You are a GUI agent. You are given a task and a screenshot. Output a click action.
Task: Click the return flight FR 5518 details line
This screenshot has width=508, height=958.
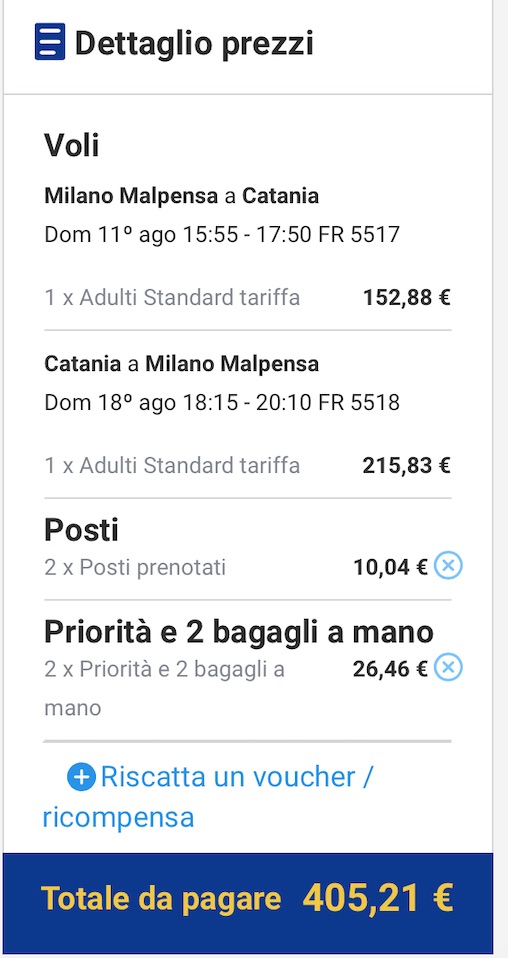point(222,402)
